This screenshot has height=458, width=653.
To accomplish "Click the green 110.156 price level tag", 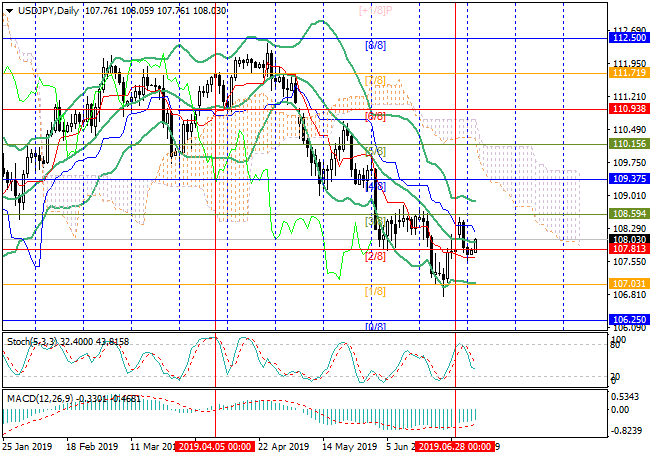I will tap(628, 144).
